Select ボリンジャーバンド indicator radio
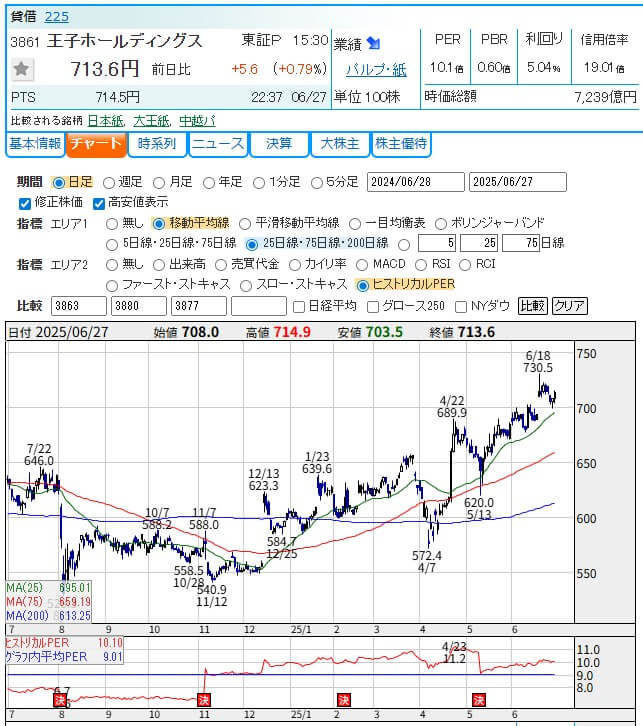 [x=441, y=224]
